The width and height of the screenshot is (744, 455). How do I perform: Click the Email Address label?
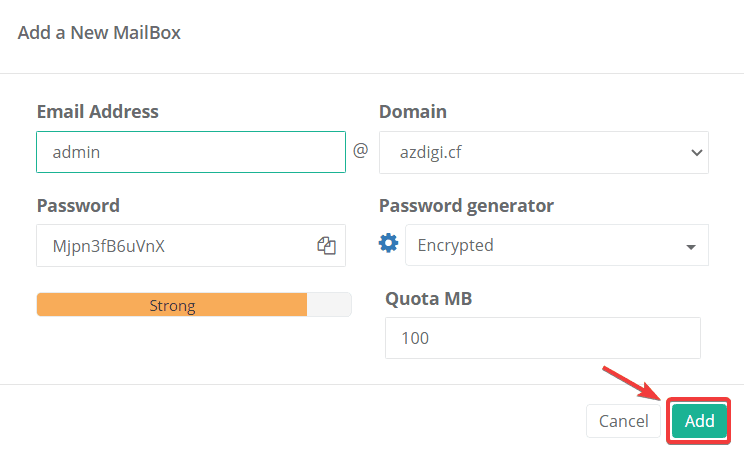[x=98, y=111]
